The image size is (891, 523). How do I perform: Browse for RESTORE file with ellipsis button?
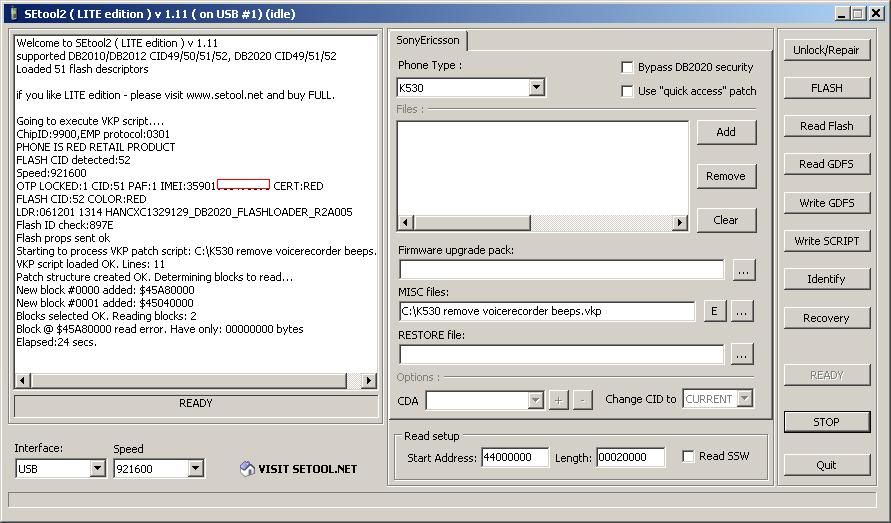[x=742, y=354]
